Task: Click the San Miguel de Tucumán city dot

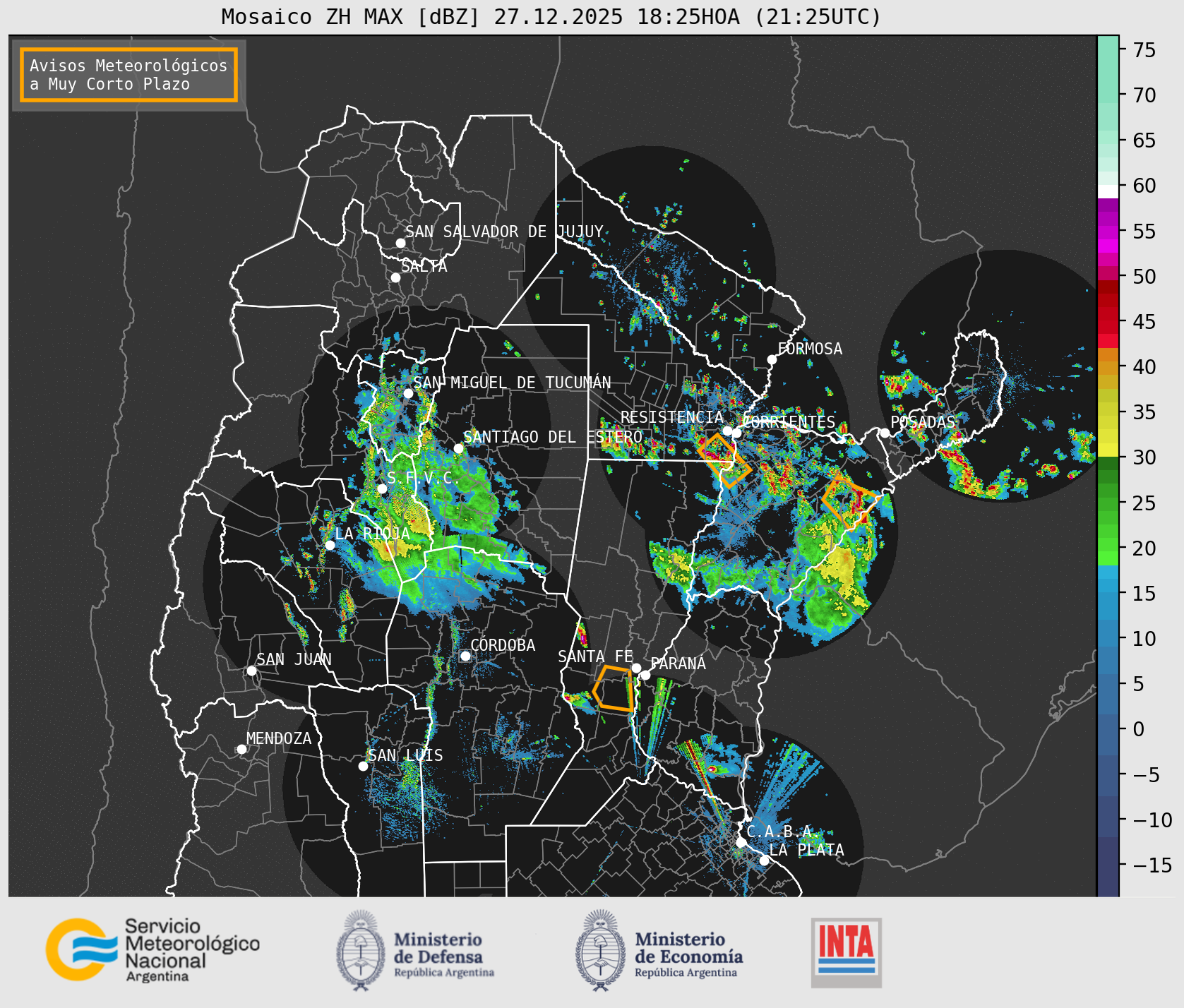Action: (408, 393)
